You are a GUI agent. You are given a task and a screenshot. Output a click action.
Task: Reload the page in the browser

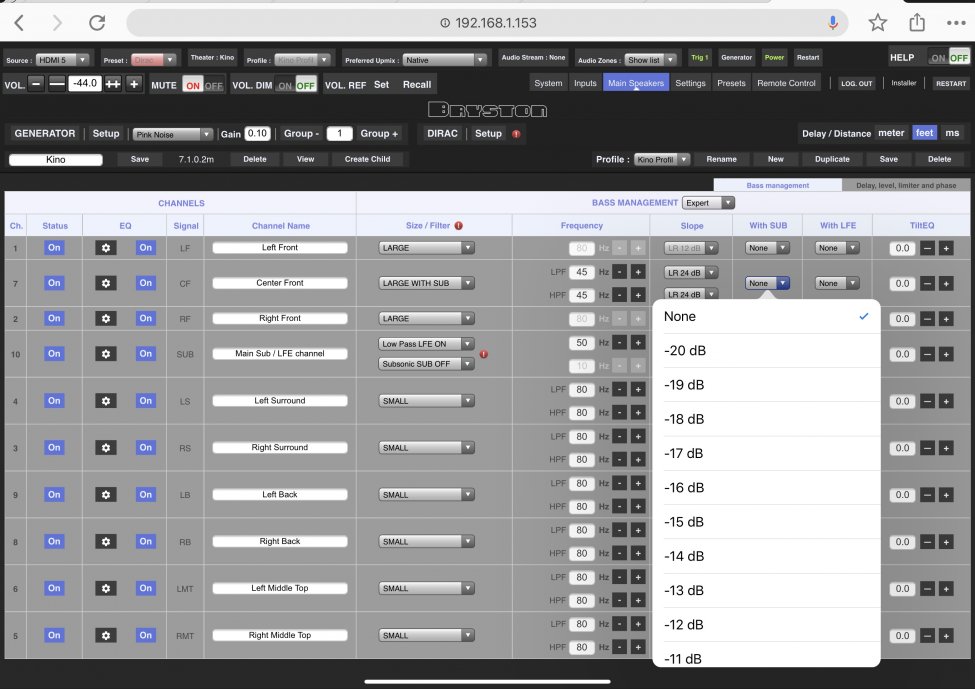pos(97,23)
